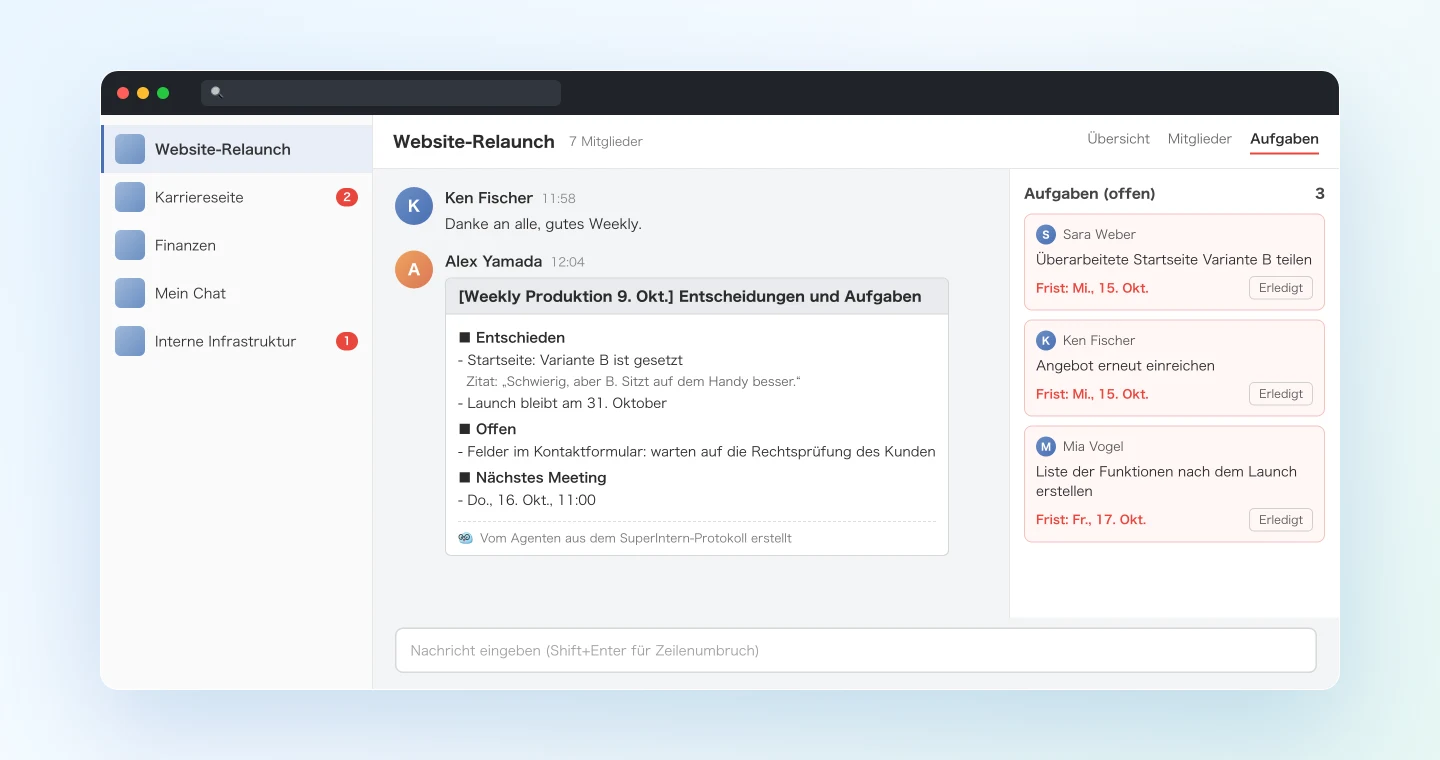Click the Finanzen channel icon

point(130,245)
